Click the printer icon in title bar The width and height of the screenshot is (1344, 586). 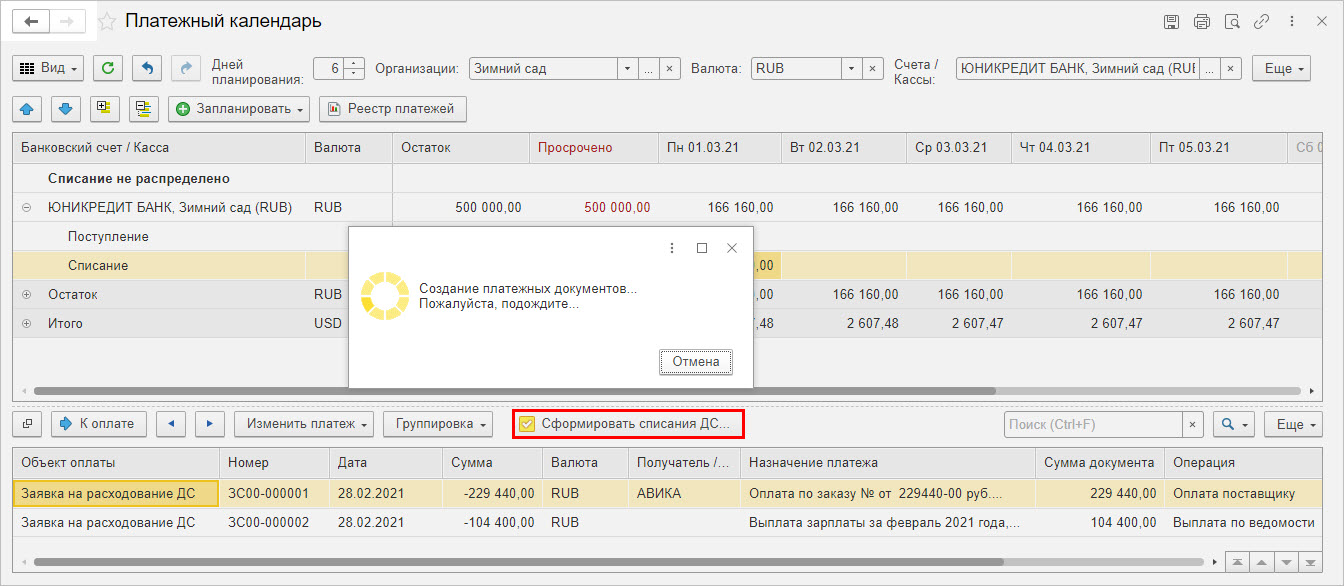click(1202, 21)
